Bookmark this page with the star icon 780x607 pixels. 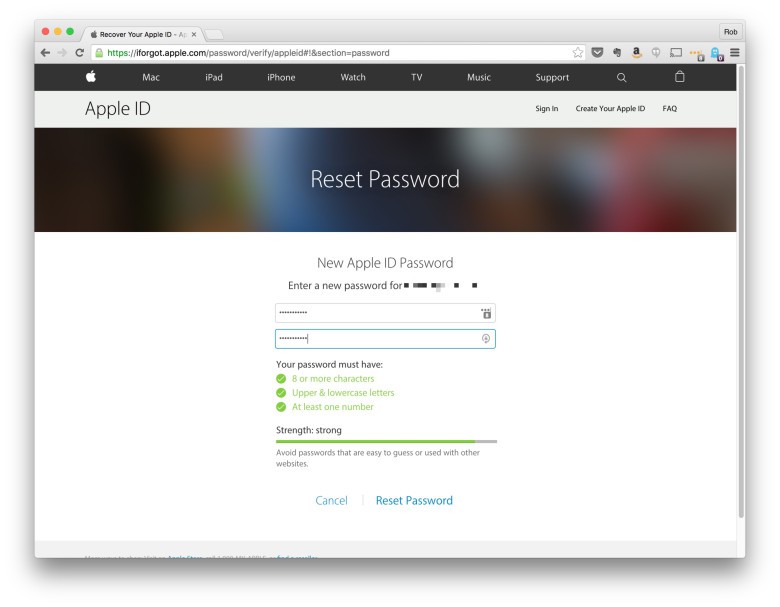tap(578, 53)
